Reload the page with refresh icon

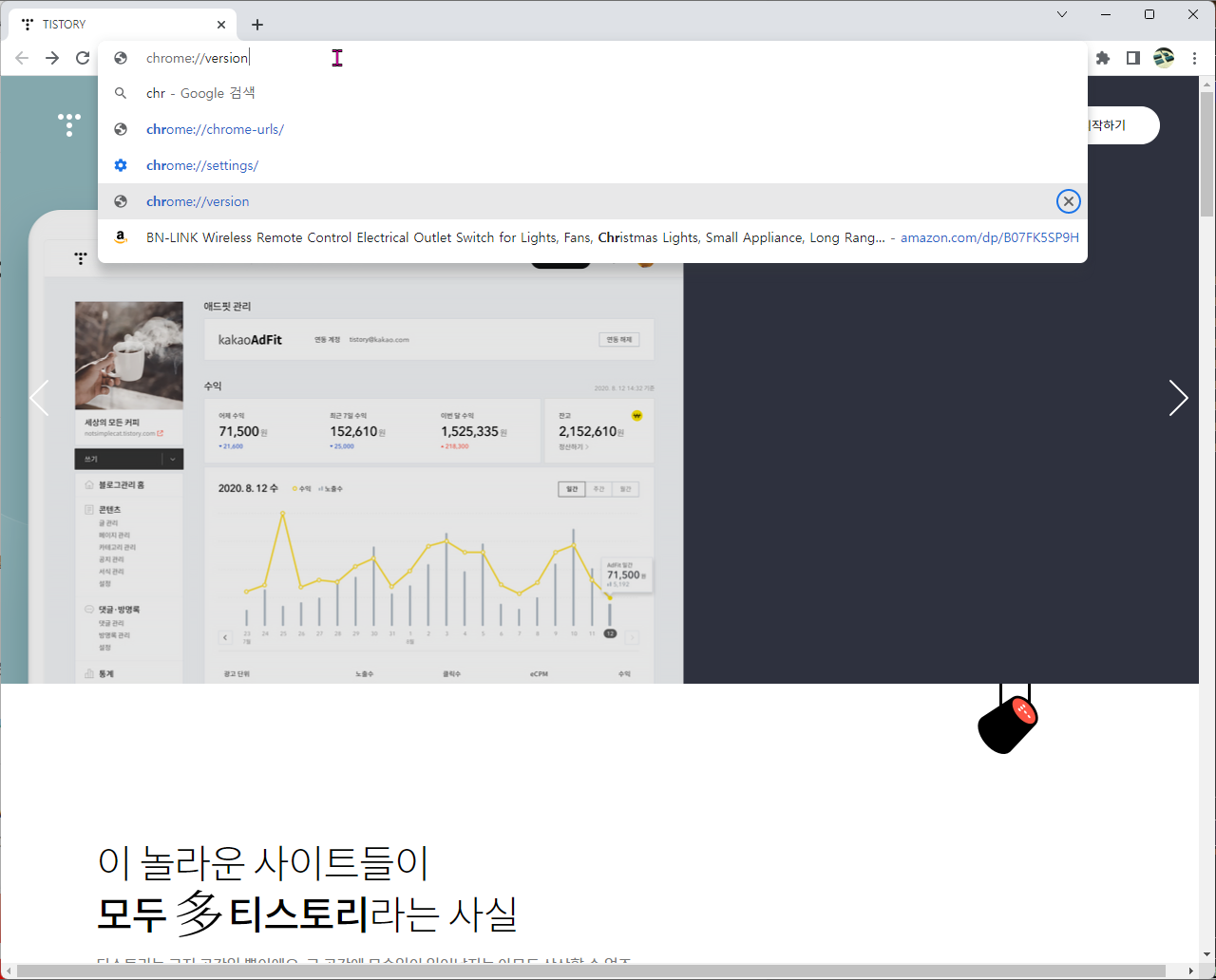pos(83,58)
